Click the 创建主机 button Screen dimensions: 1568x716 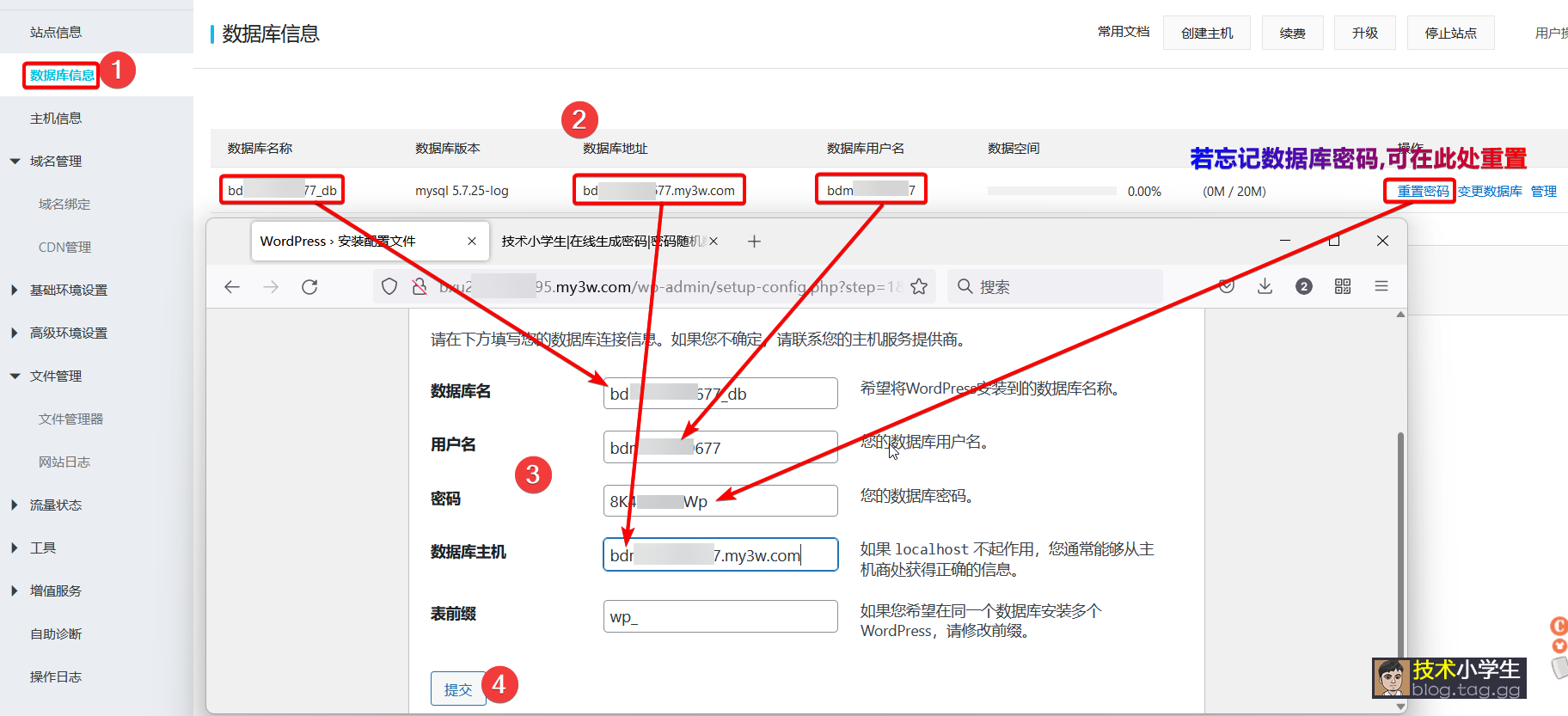(x=1206, y=34)
